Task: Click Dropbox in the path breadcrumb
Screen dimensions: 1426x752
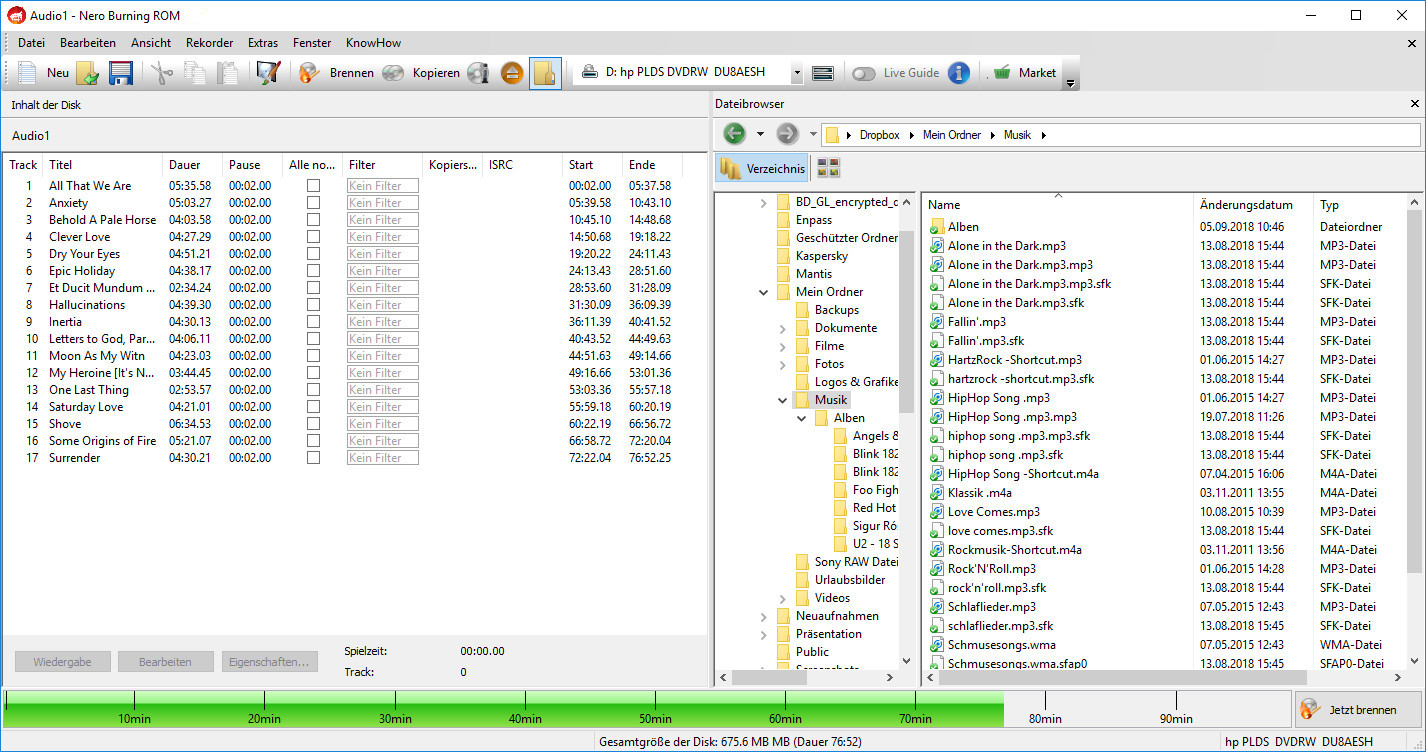Action: (x=880, y=135)
